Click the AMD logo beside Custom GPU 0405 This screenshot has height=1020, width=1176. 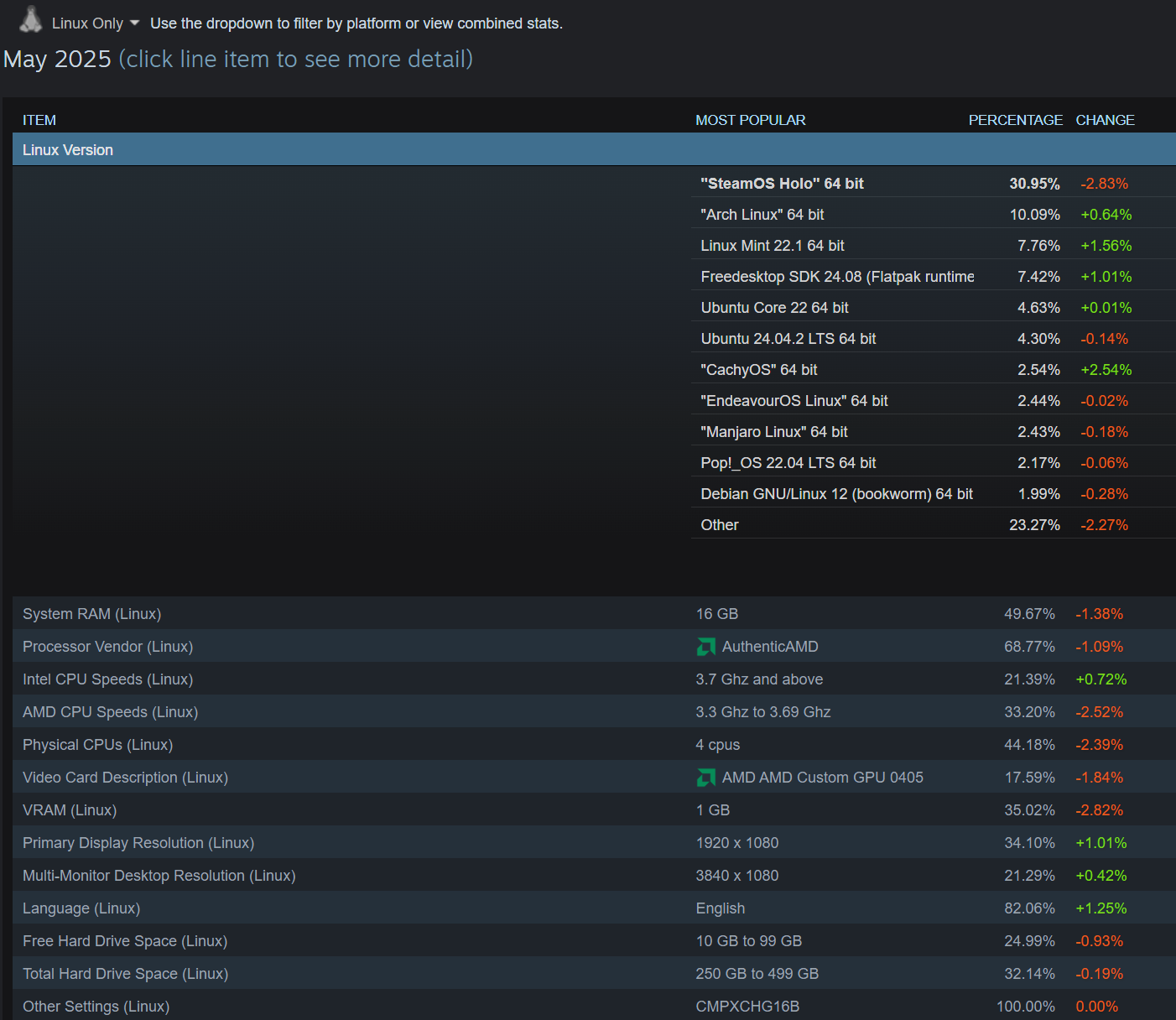pyautogui.click(x=706, y=778)
